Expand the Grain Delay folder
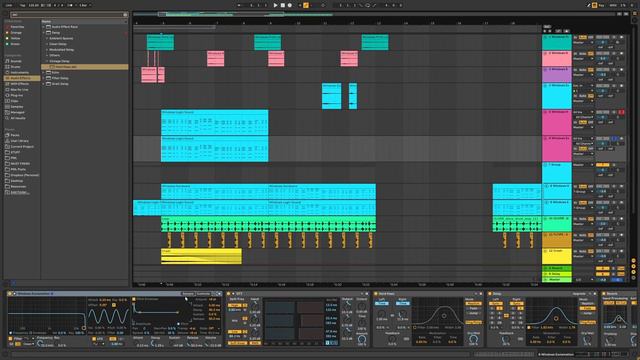Viewport: 640px width, 360px height. click(x=44, y=84)
